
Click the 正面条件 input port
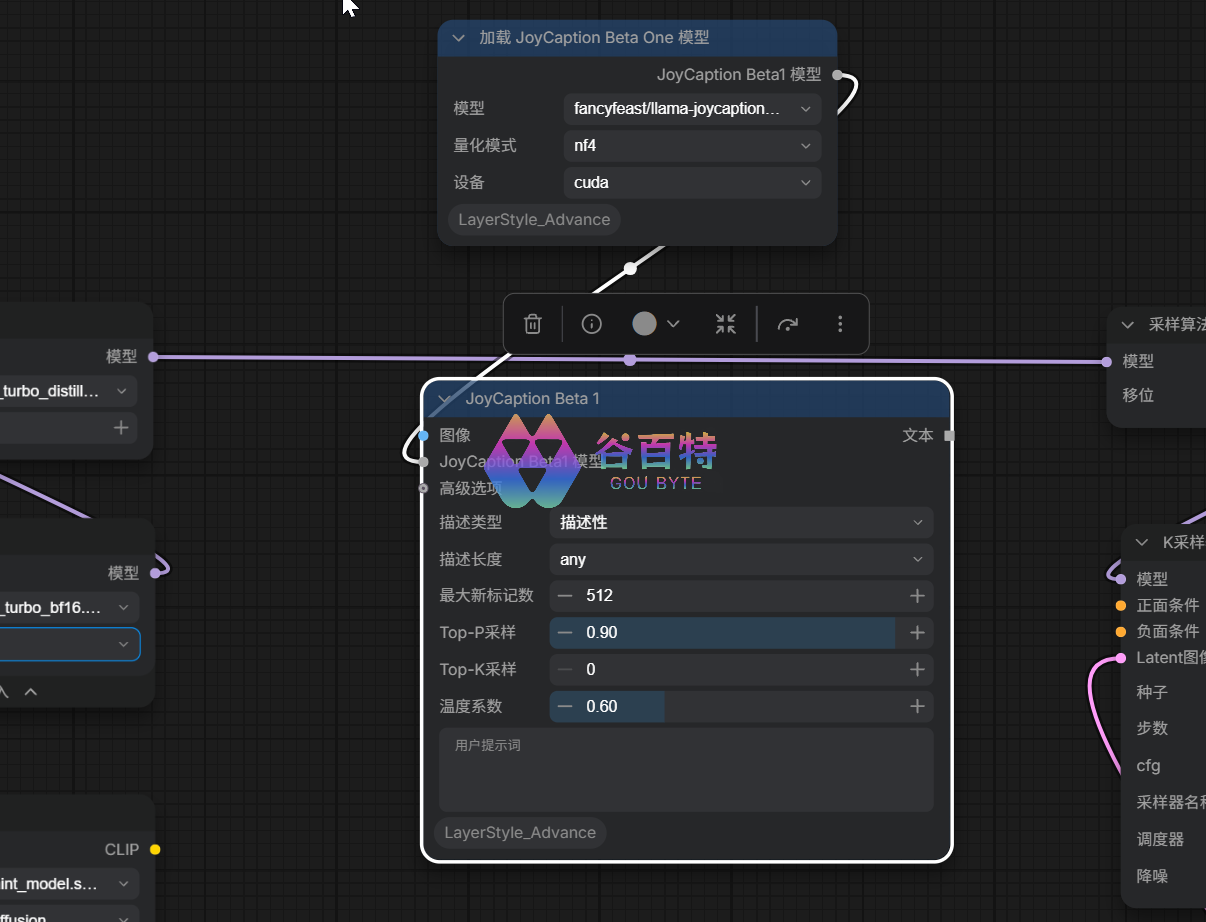click(1121, 606)
